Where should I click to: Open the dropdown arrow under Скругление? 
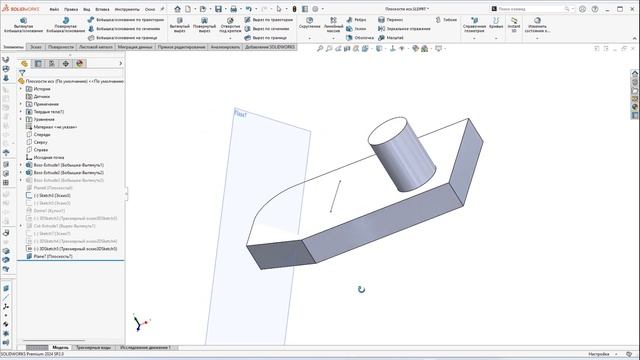(x=309, y=38)
